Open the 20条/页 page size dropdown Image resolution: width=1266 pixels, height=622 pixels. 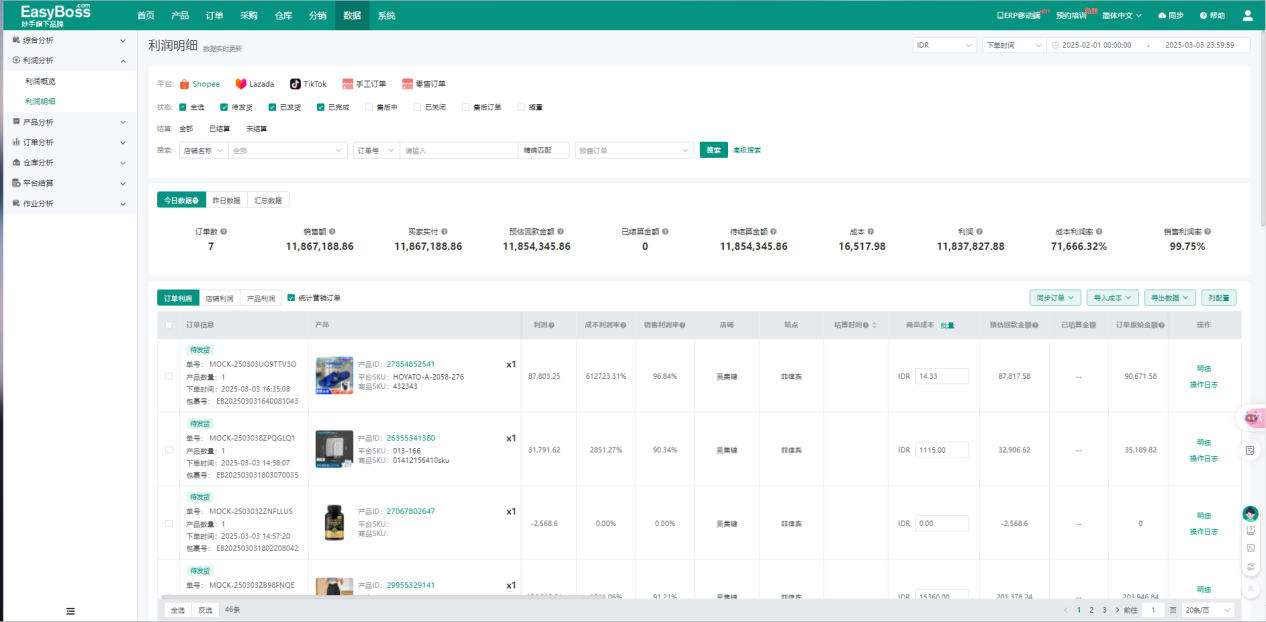coord(1207,610)
